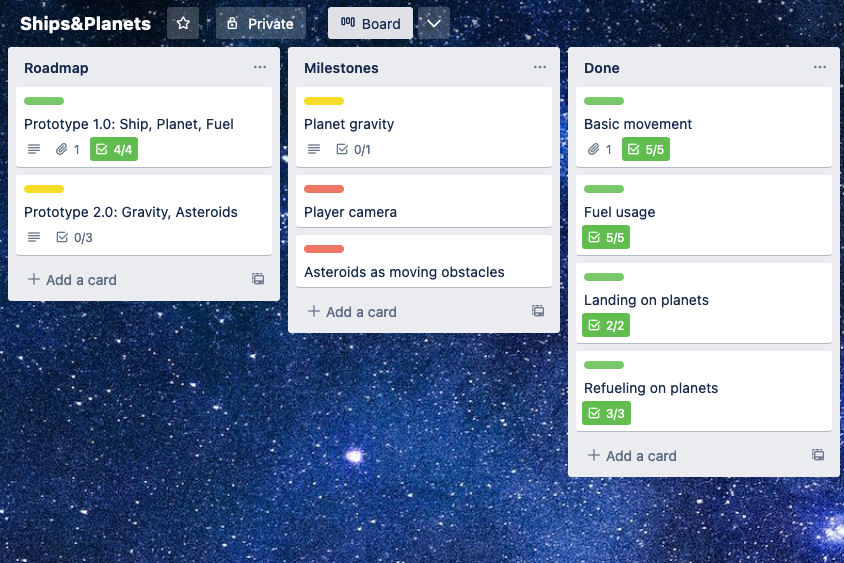
Task: Click the attachment icon on Basic movement card
Action: click(x=593, y=149)
